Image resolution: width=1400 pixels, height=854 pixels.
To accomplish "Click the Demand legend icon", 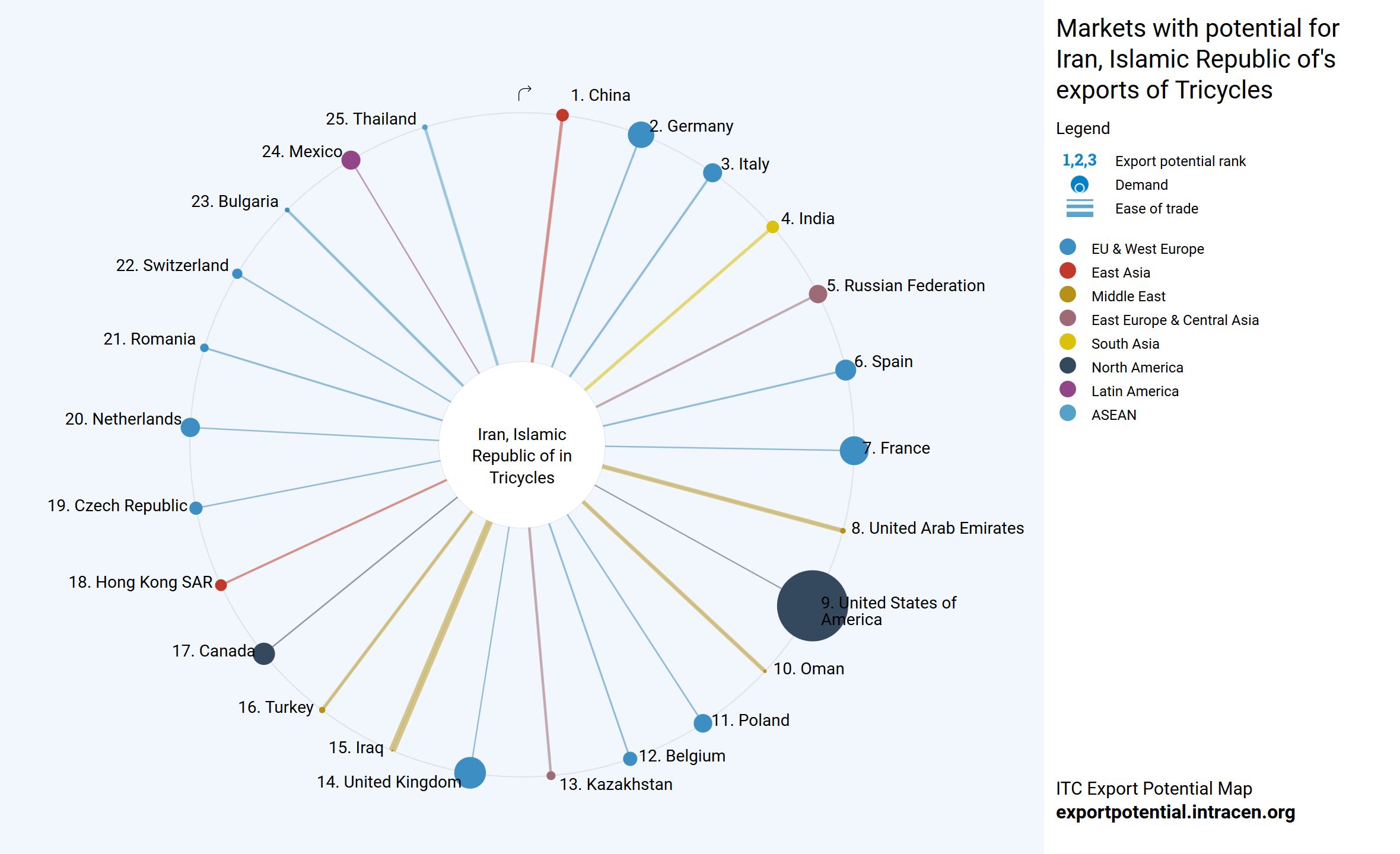I will pos(1079,185).
